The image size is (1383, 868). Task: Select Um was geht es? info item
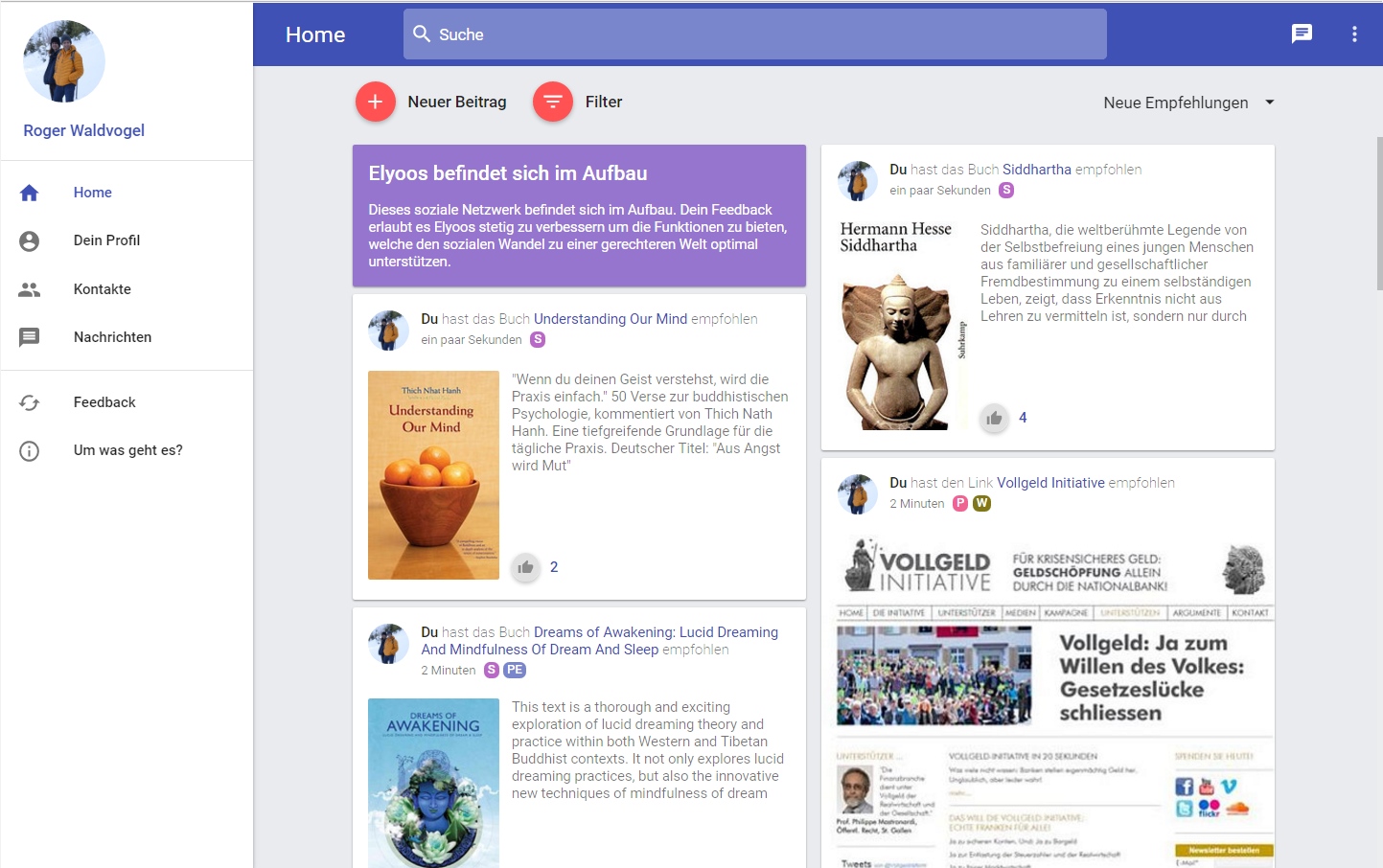pyautogui.click(x=127, y=450)
